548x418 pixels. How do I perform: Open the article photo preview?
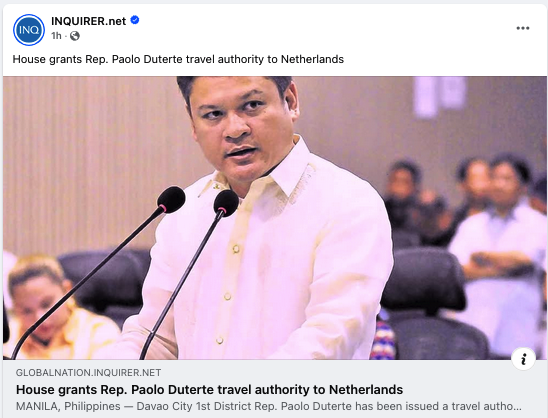click(x=275, y=218)
